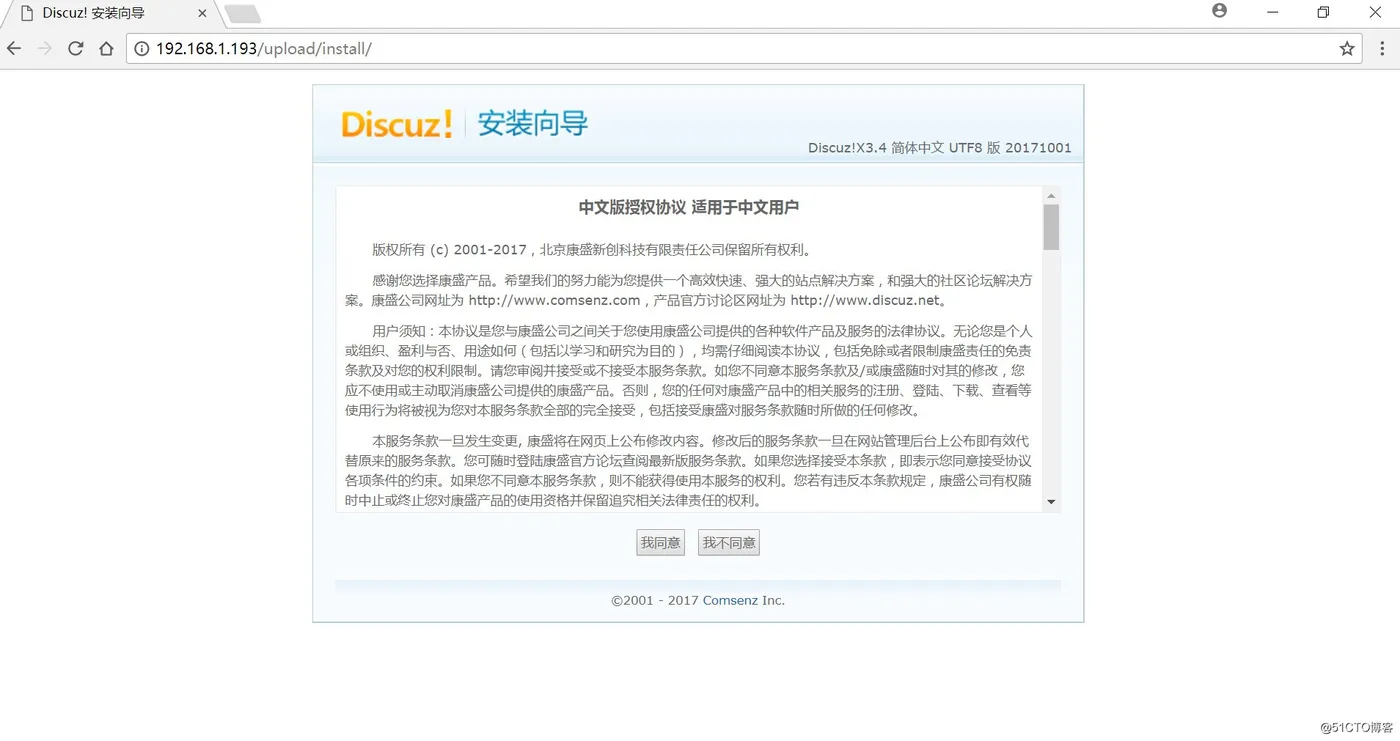1400x741 pixels.
Task: Close the Chrome window
Action: pos(1375,12)
